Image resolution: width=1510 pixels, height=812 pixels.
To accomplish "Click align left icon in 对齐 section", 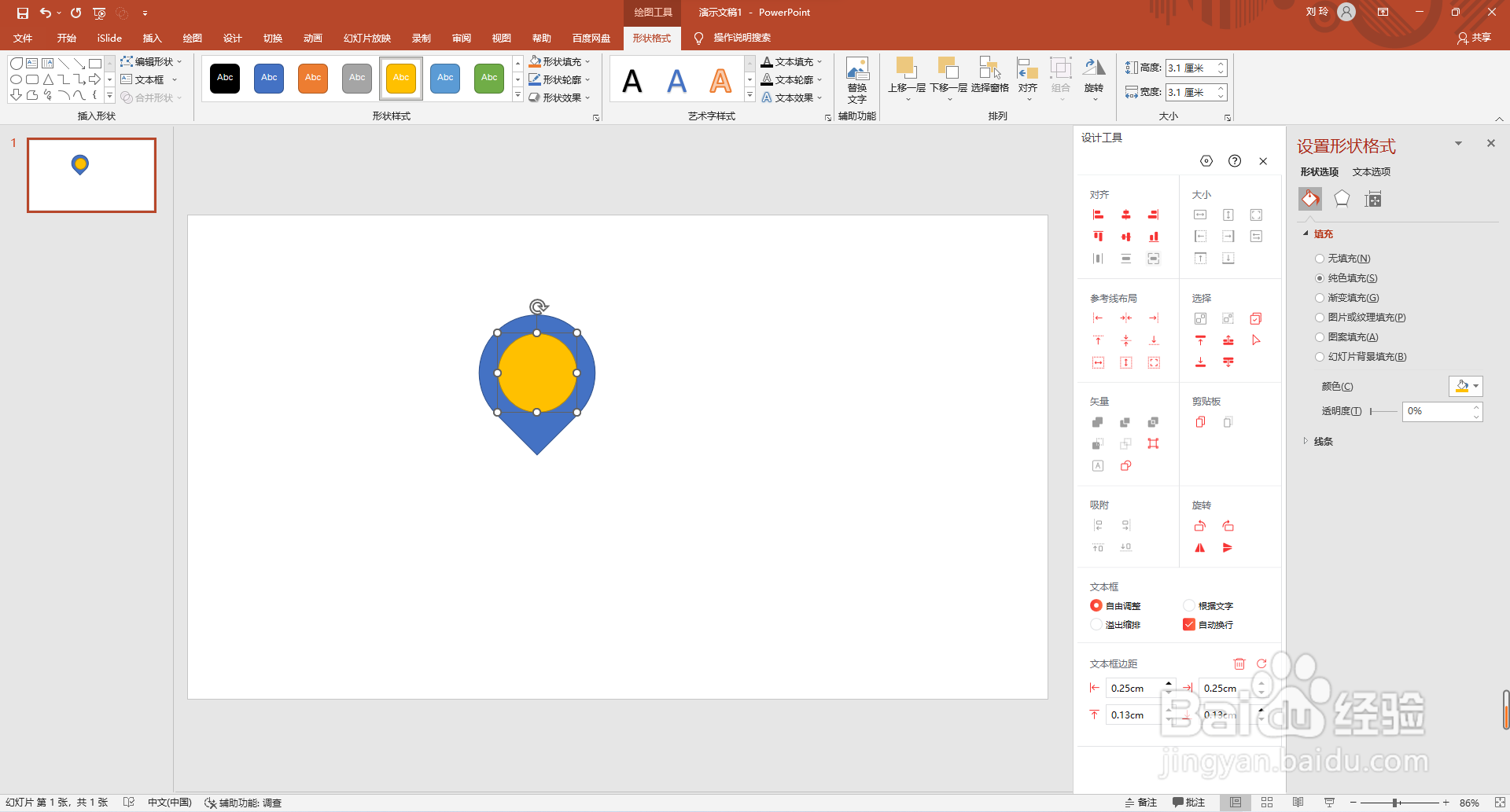I will (1098, 215).
